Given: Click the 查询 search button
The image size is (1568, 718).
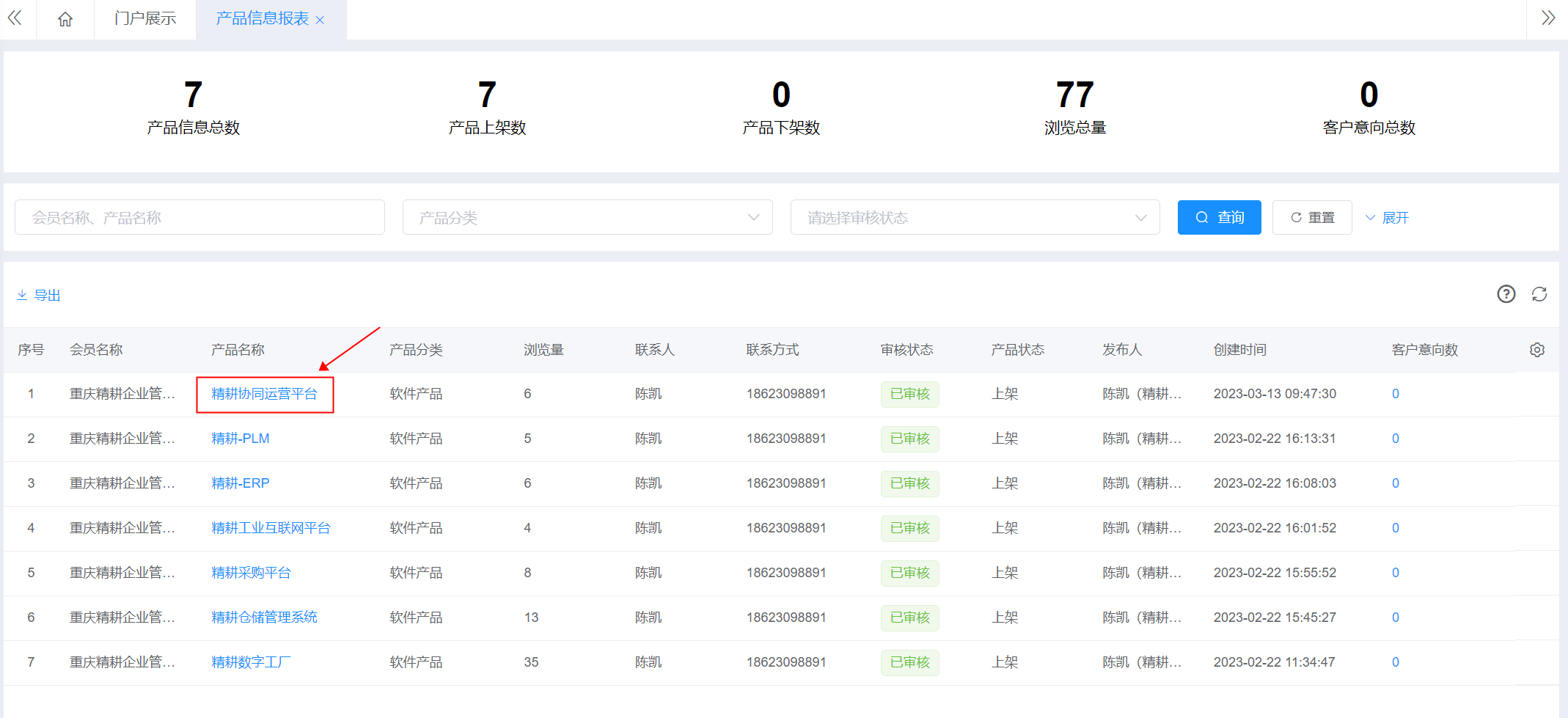Looking at the screenshot, I should [1220, 217].
